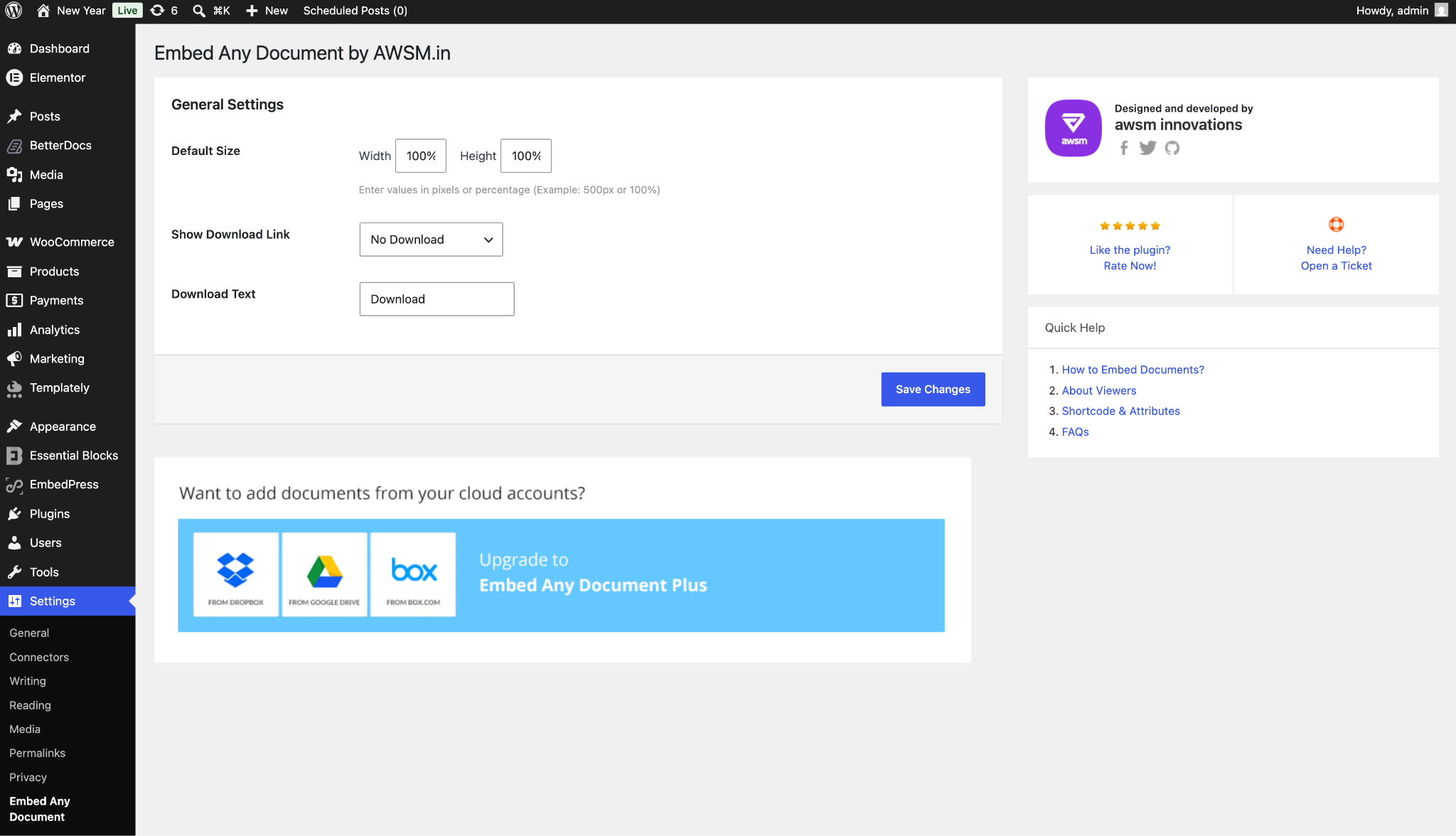Open Shortcode & Attributes help link
1456x836 pixels.
coord(1120,411)
